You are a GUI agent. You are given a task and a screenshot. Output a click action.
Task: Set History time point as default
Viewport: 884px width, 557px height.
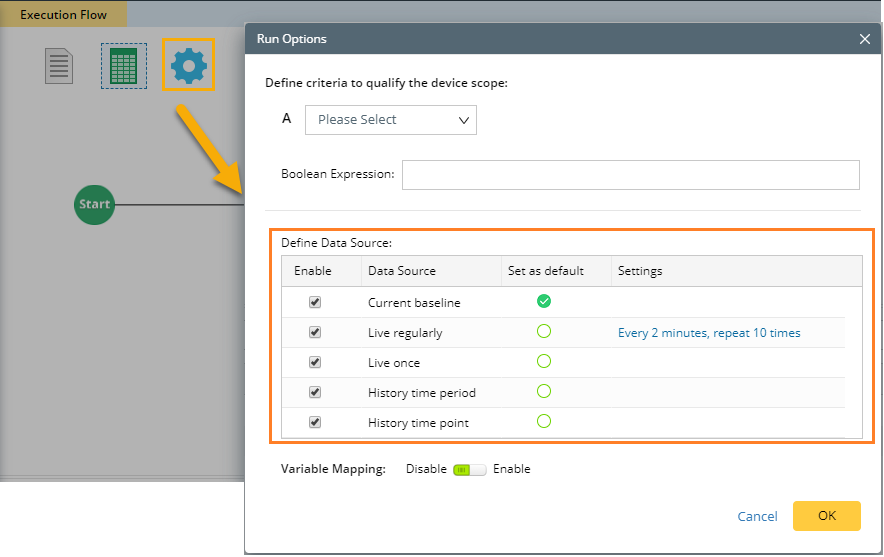click(544, 421)
